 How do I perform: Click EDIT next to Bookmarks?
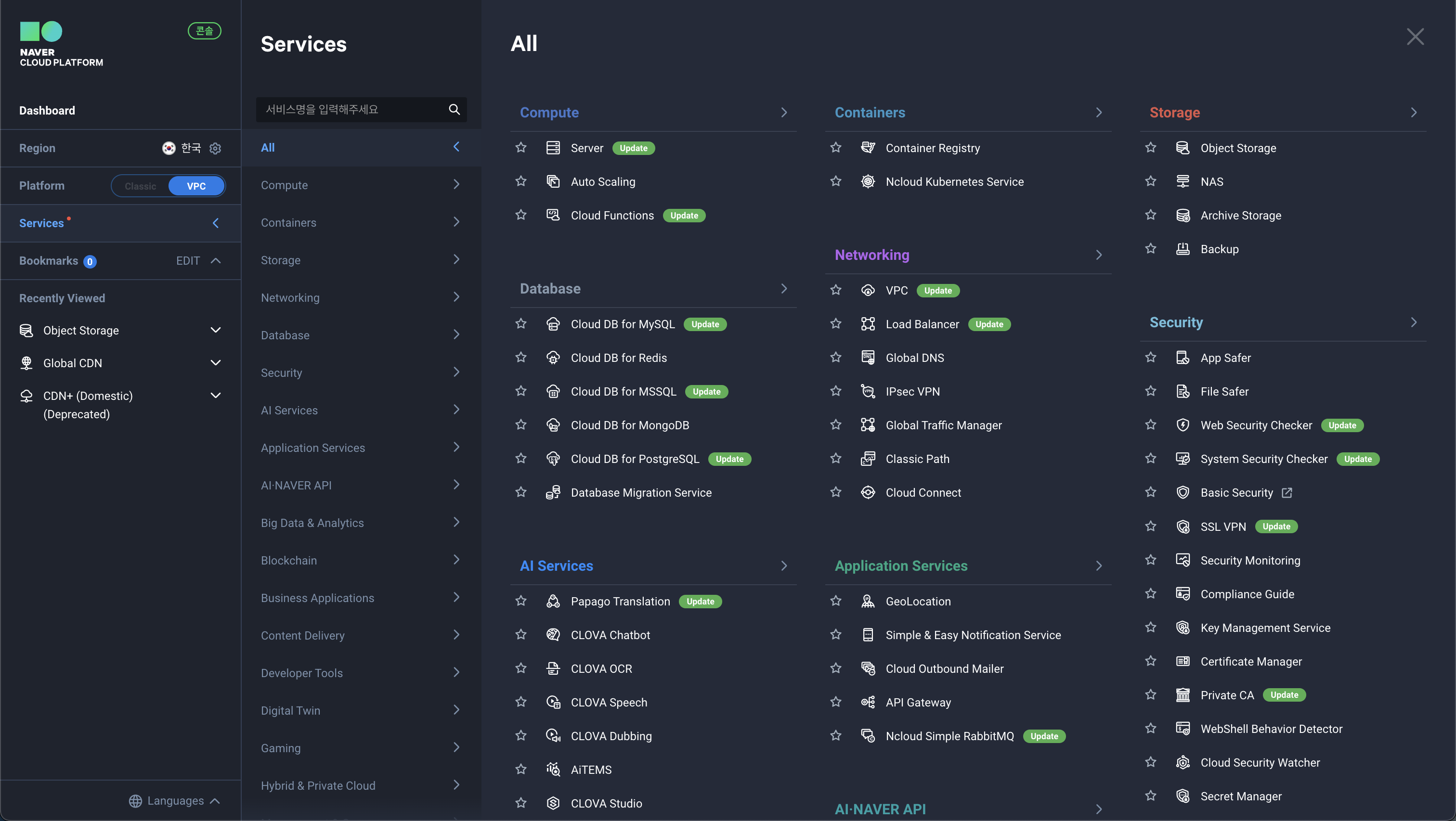click(188, 260)
